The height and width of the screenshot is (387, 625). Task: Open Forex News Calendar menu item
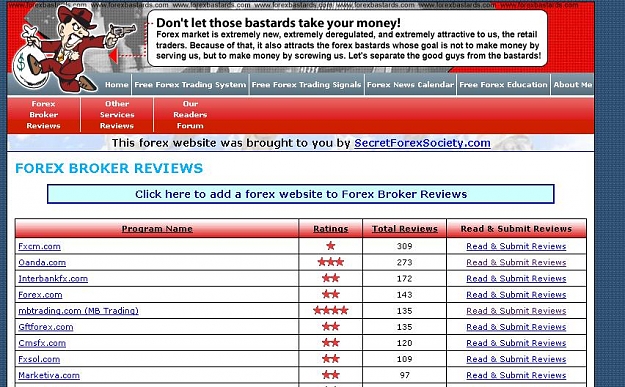coord(410,84)
